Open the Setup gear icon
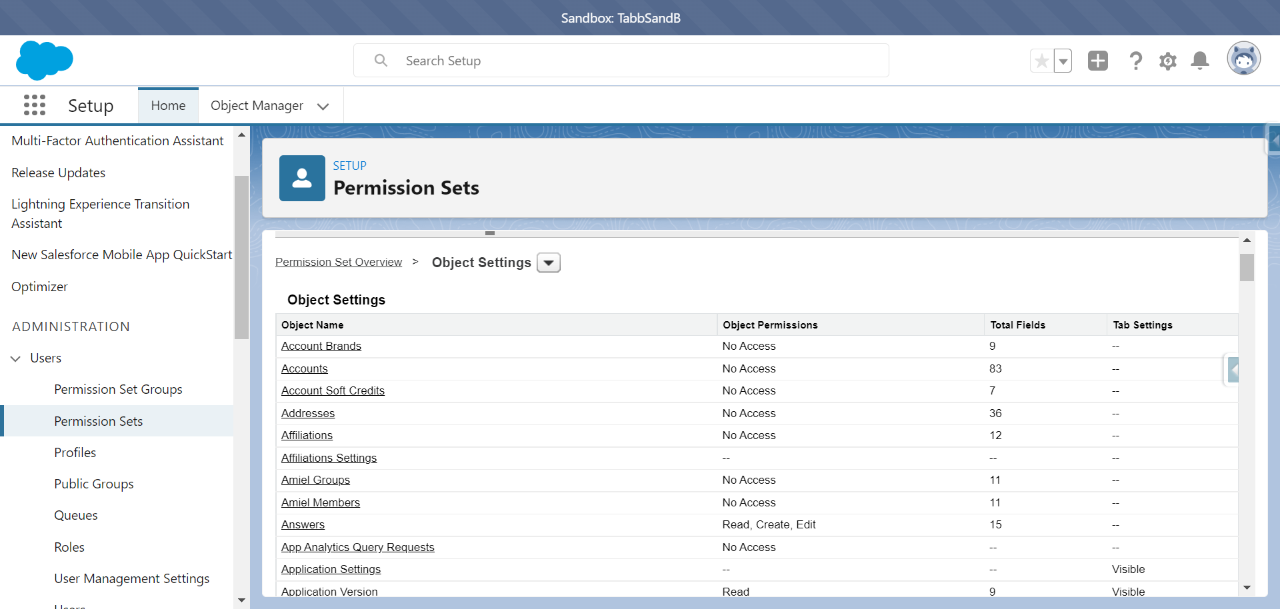1280x609 pixels. tap(1167, 61)
